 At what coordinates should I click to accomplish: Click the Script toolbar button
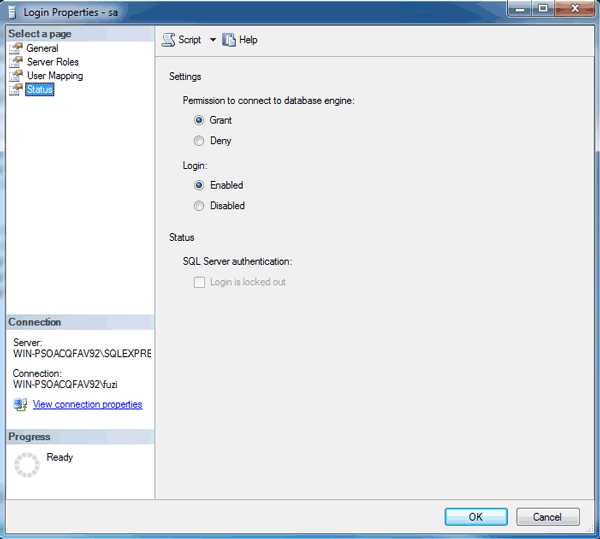click(x=181, y=40)
